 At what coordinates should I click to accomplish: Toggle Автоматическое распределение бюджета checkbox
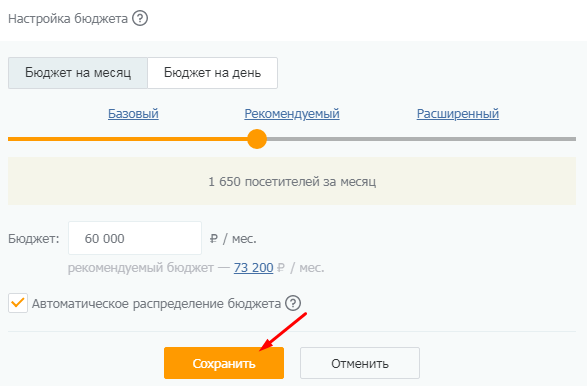coord(18,303)
